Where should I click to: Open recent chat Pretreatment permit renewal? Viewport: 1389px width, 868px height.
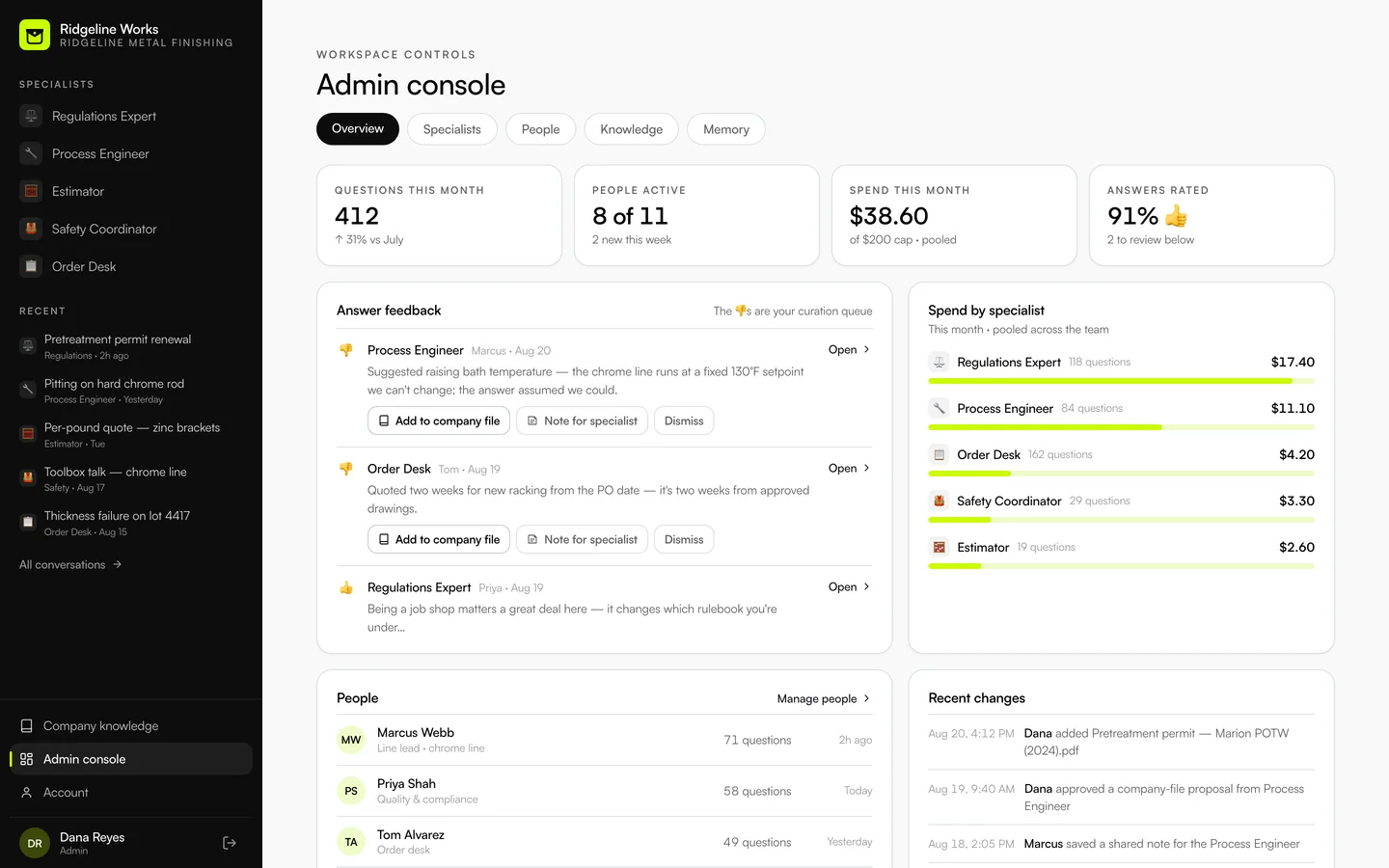coord(131,347)
